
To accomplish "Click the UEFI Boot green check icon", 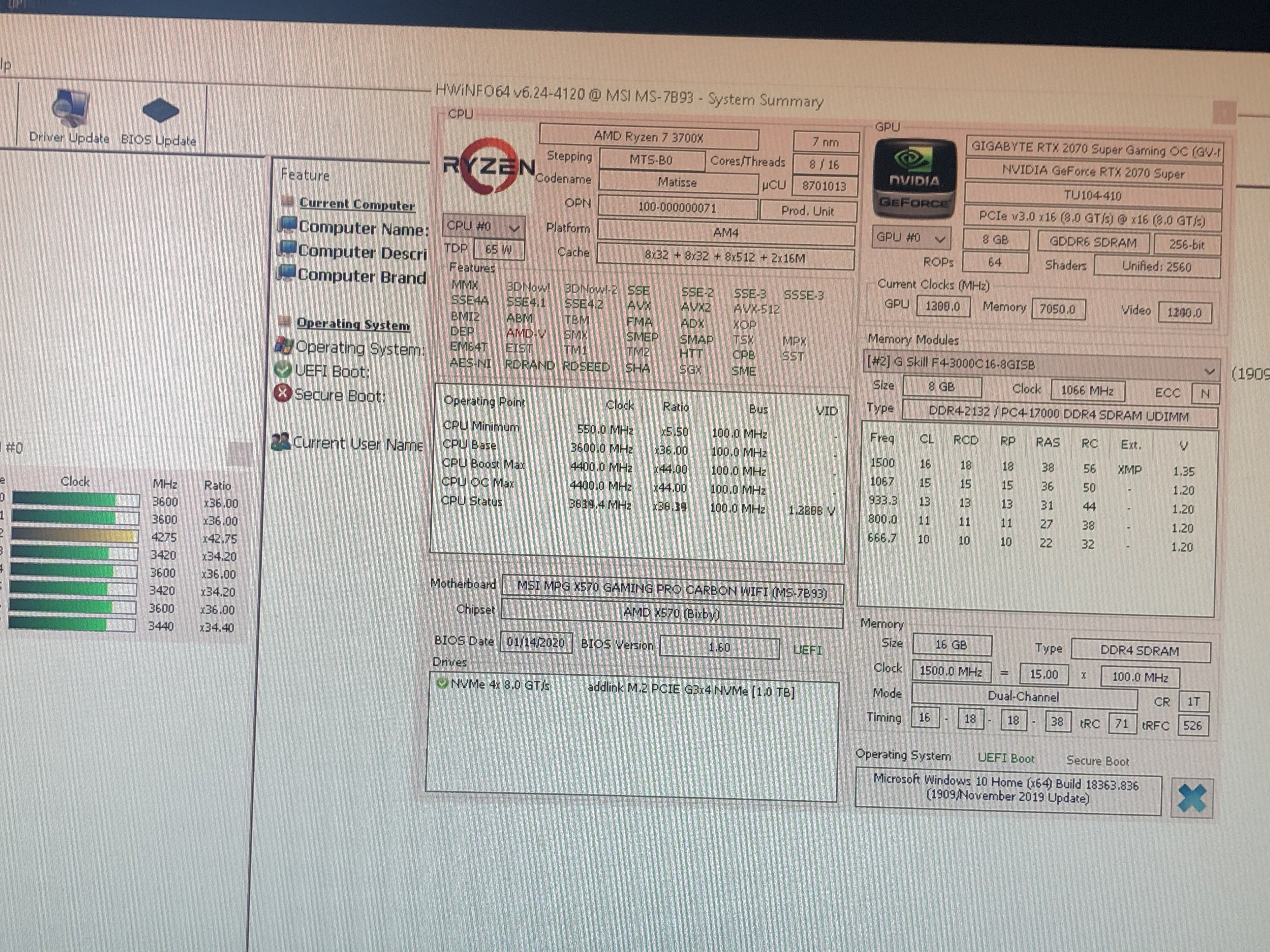I will coord(282,370).
